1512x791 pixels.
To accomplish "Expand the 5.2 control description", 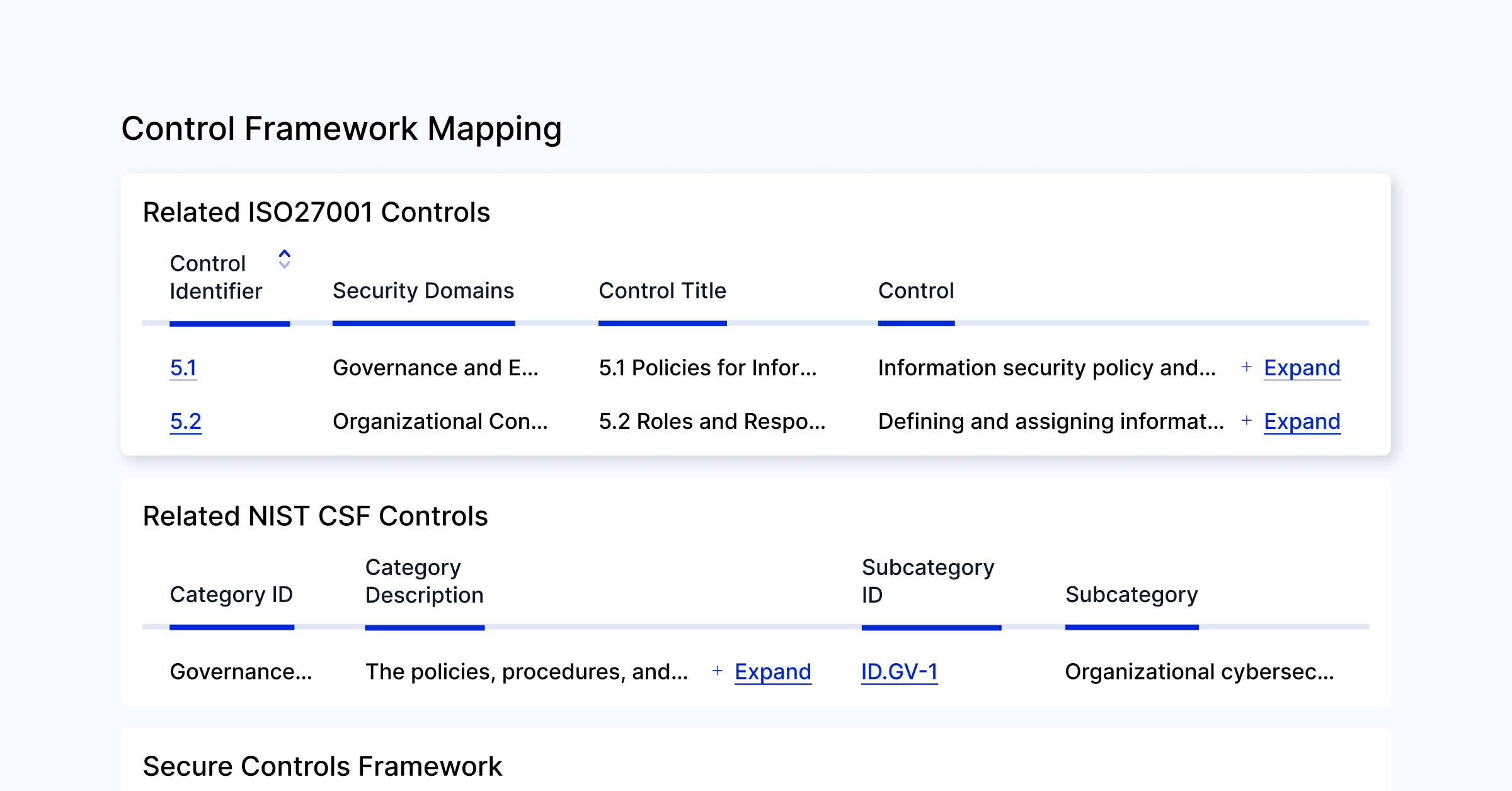I will point(1302,421).
